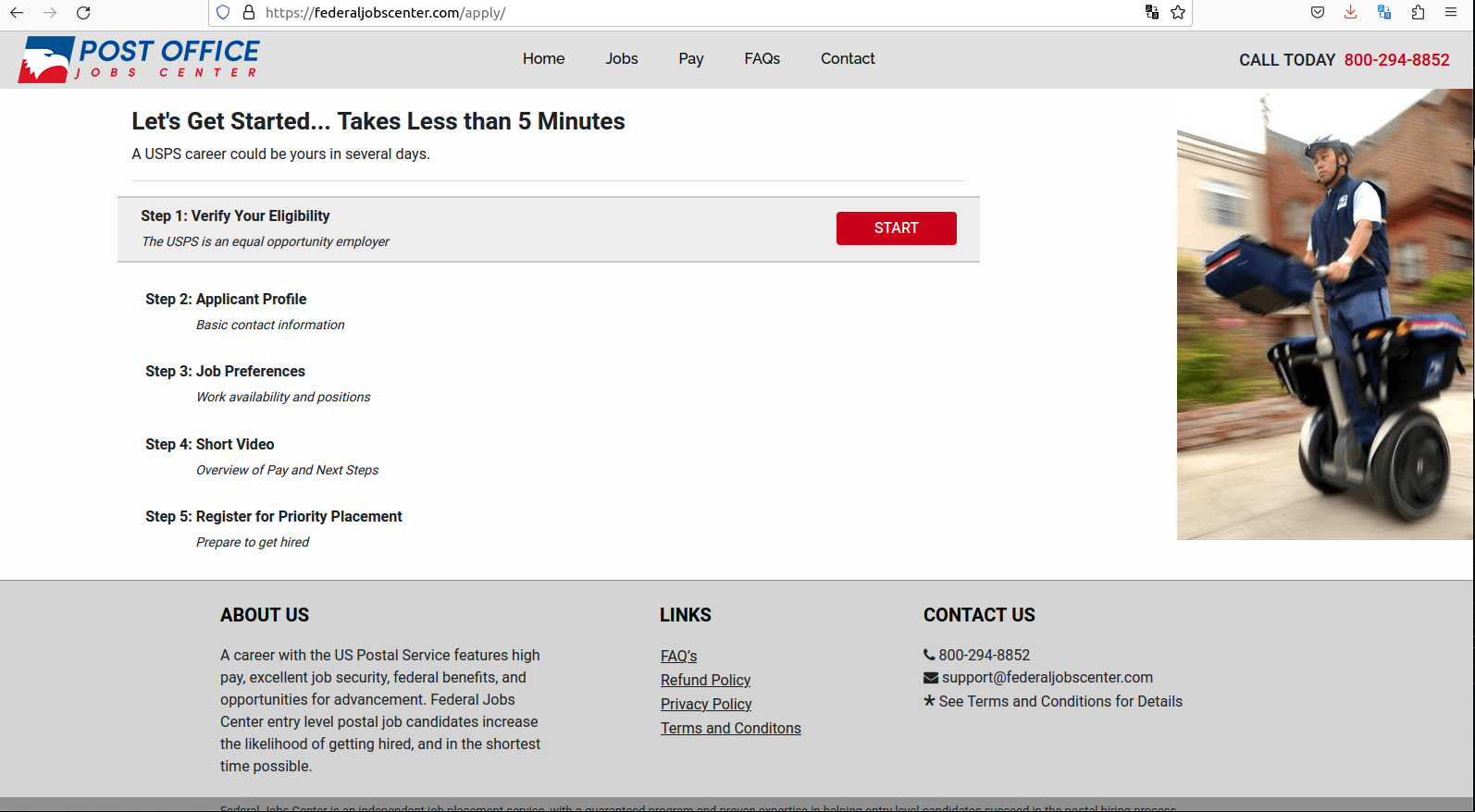Open the FAQs navigation item
This screenshot has height=812, width=1475.
(x=762, y=58)
